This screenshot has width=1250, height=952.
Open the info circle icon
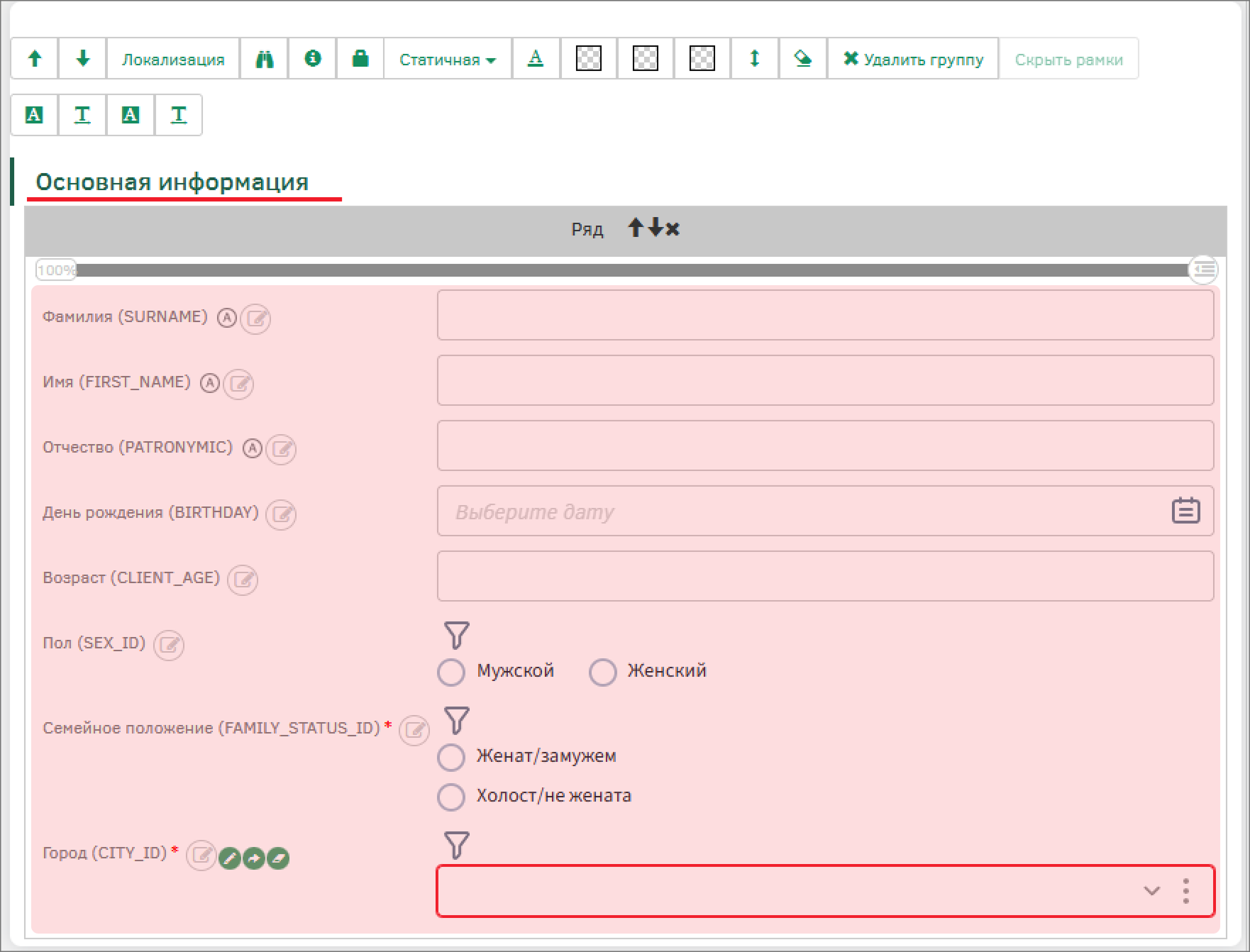coord(312,59)
